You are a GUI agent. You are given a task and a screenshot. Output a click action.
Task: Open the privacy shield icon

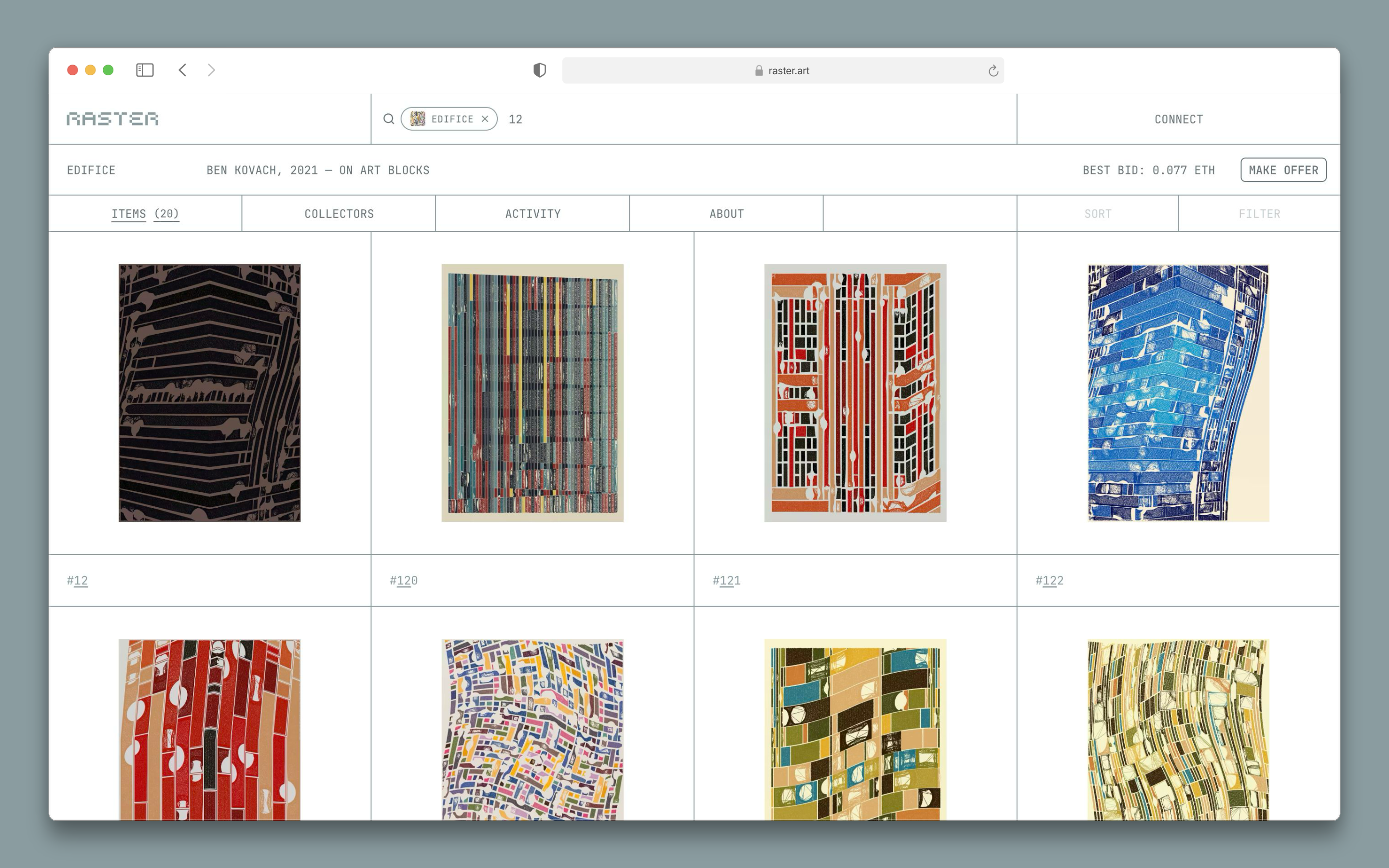click(540, 70)
